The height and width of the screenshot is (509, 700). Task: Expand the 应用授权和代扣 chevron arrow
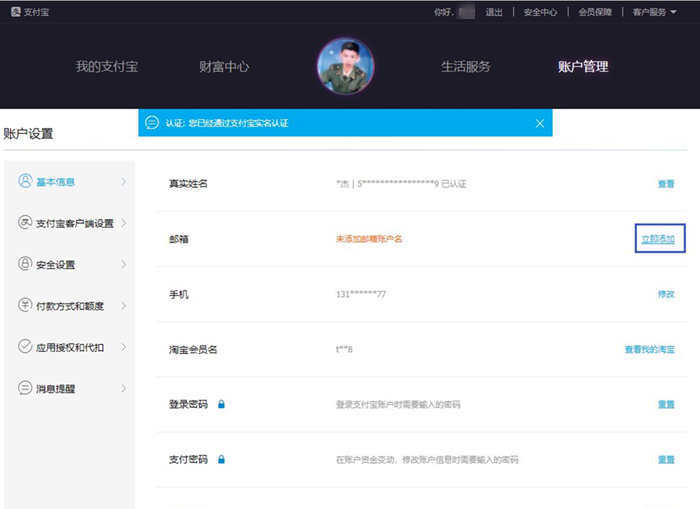(x=124, y=347)
